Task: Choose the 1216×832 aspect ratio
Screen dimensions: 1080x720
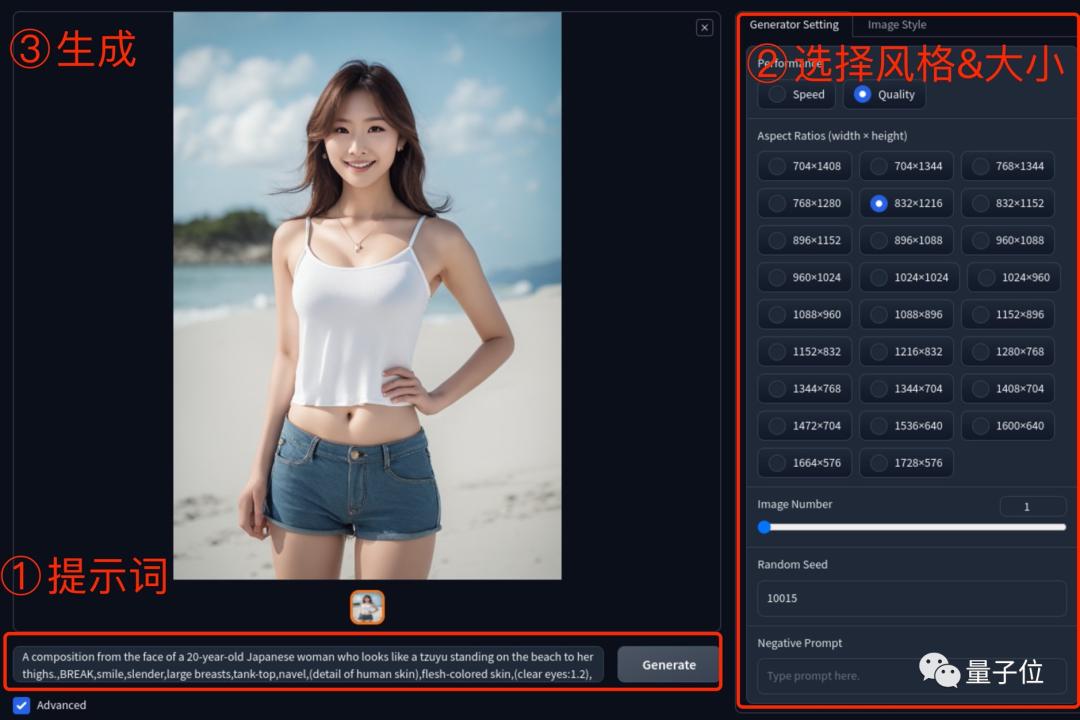Action: click(x=906, y=352)
